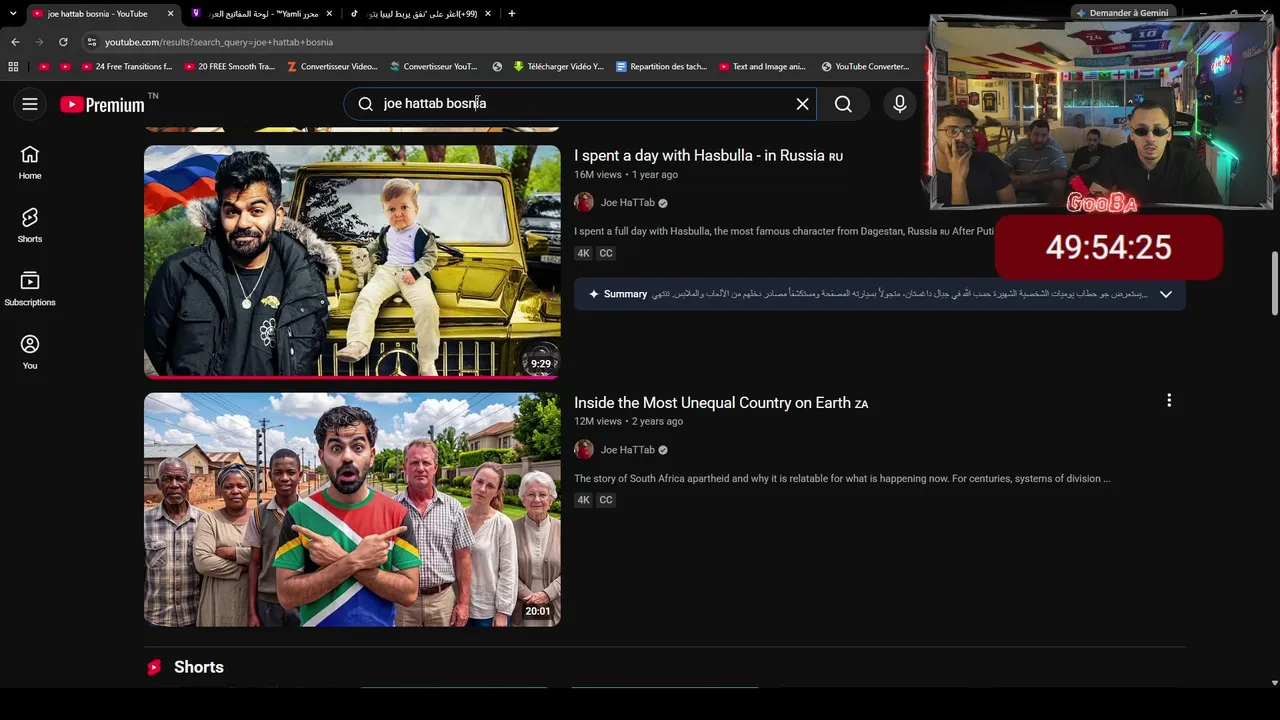
Task: Open the globe icon bookmark
Action: [497, 67]
